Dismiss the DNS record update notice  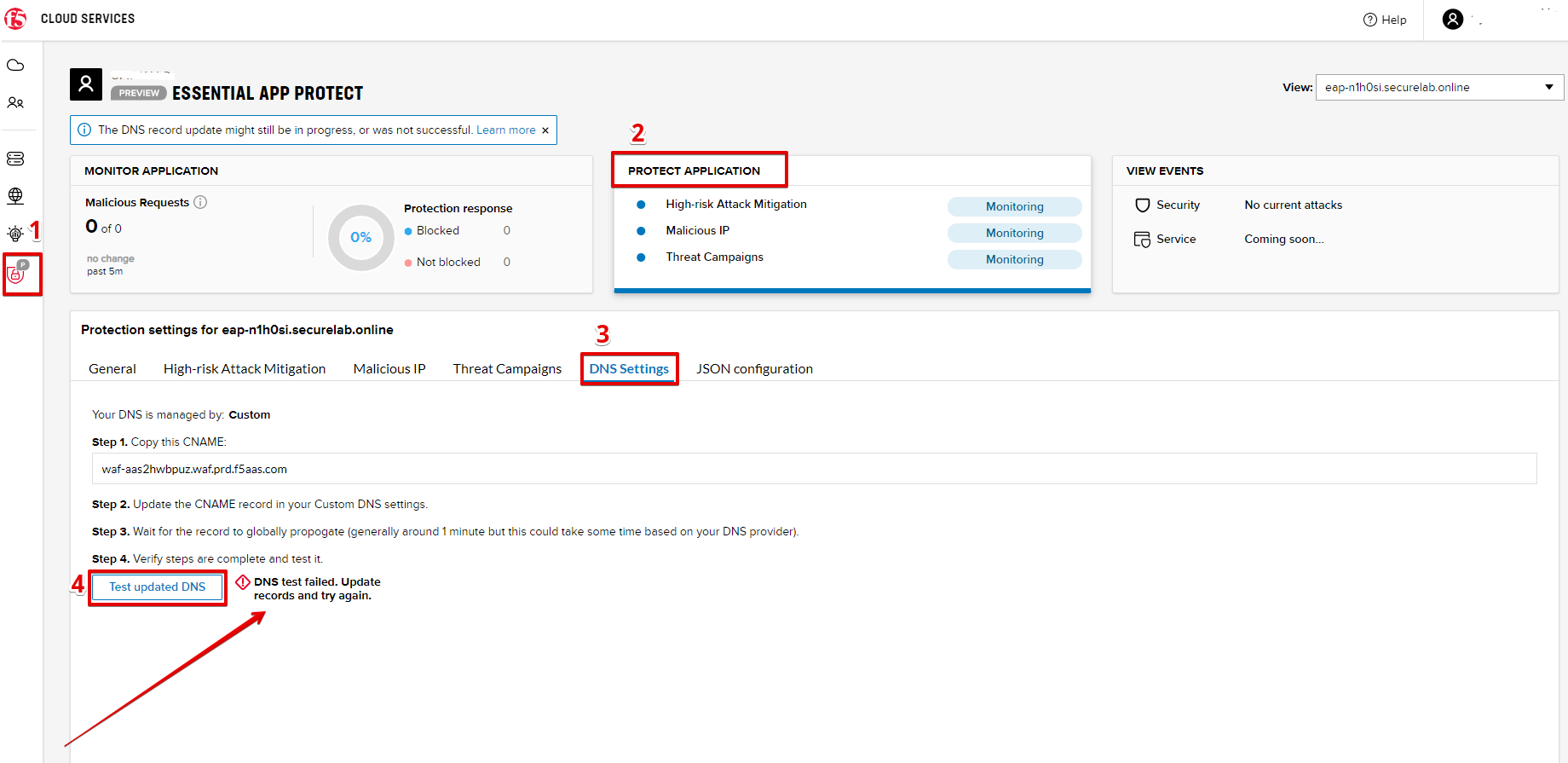pyautogui.click(x=545, y=130)
